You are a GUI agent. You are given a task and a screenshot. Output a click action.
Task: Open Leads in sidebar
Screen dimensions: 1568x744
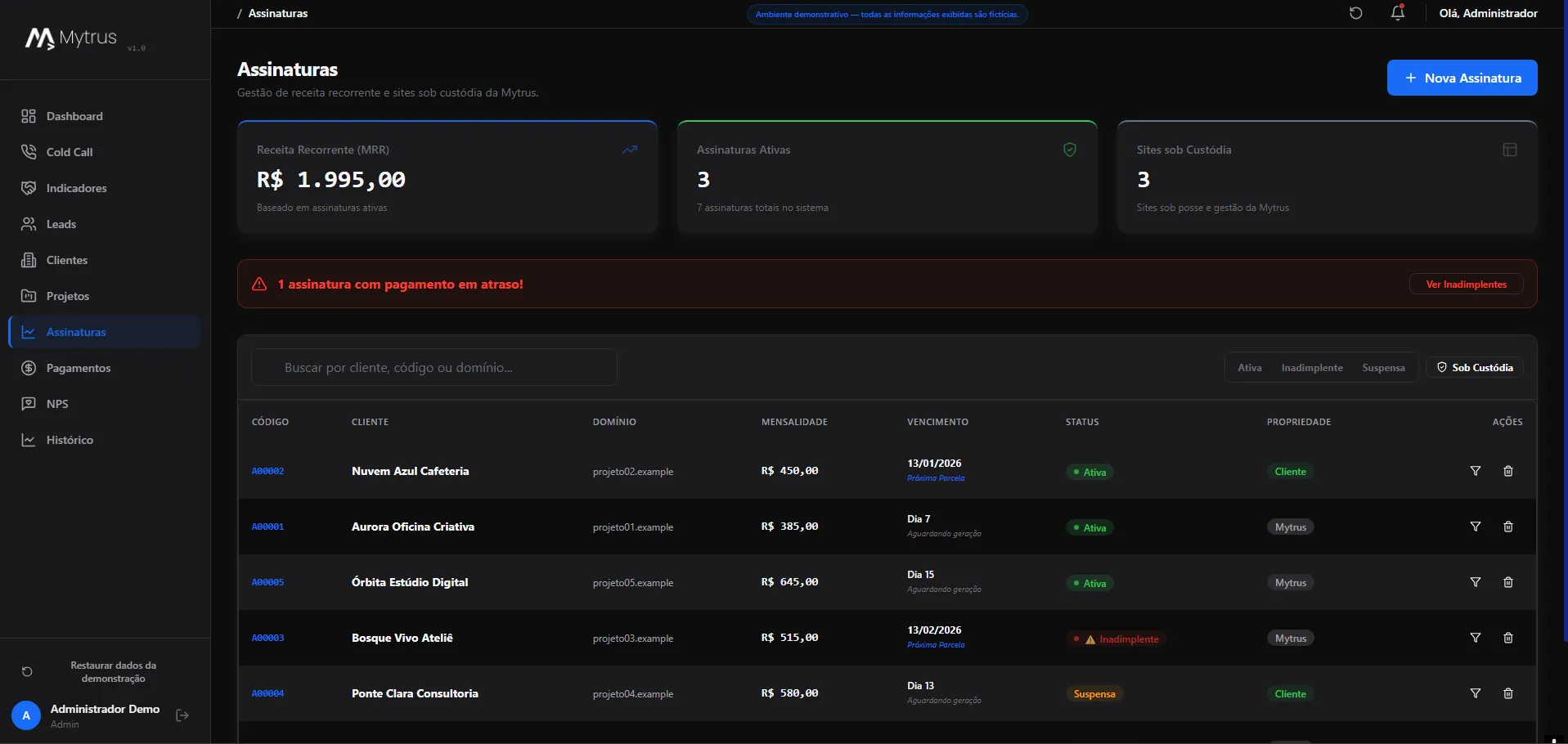[105, 224]
